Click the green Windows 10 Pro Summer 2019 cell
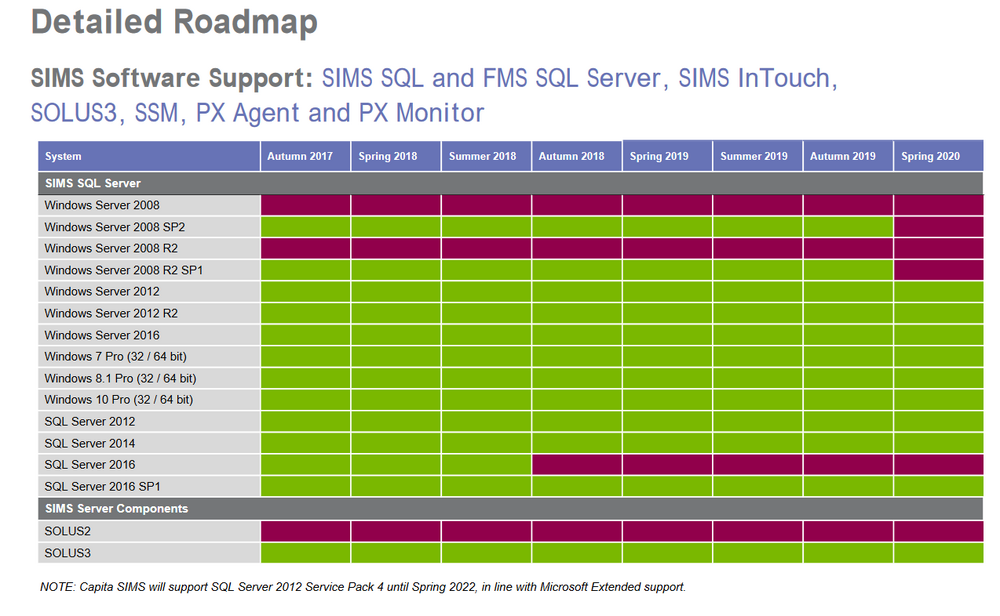Image resolution: width=1000 pixels, height=616 pixels. [x=758, y=400]
